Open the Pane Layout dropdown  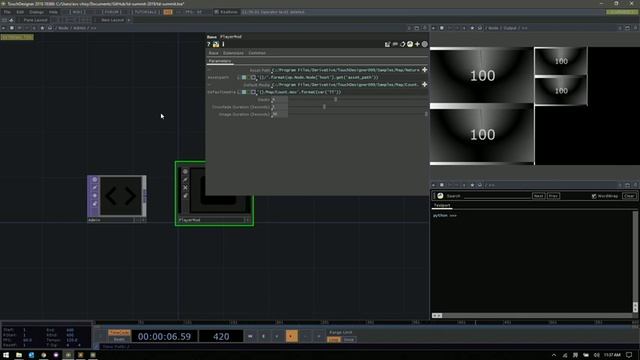click(x=35, y=20)
